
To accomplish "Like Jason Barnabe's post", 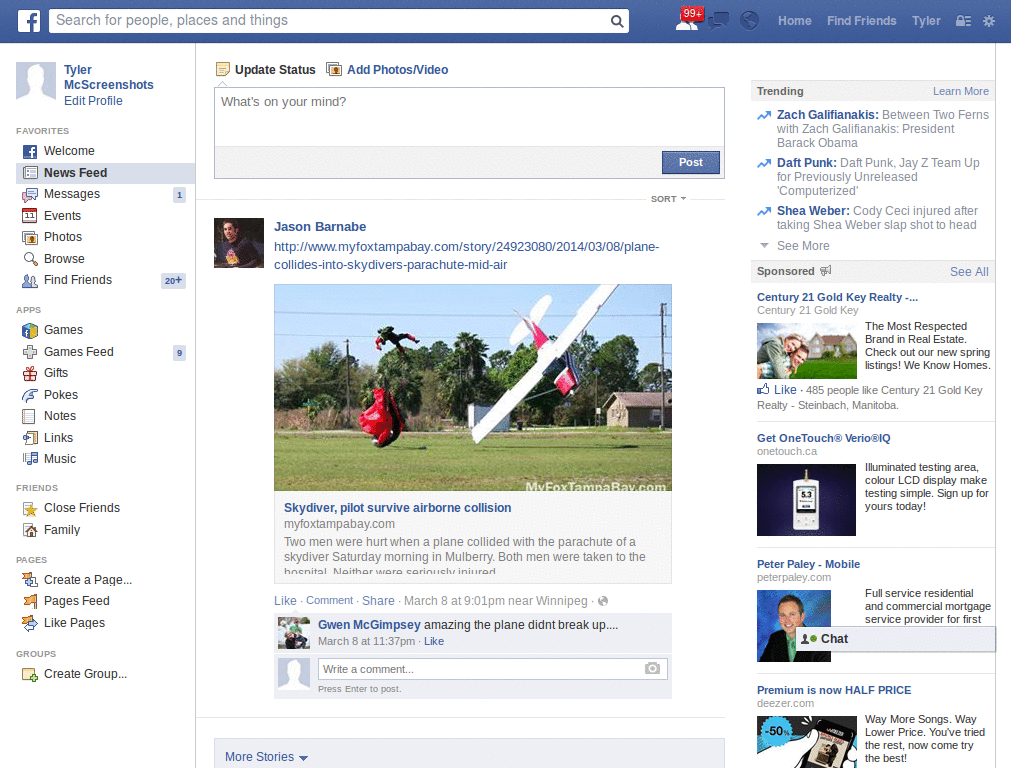I will click(x=285, y=601).
